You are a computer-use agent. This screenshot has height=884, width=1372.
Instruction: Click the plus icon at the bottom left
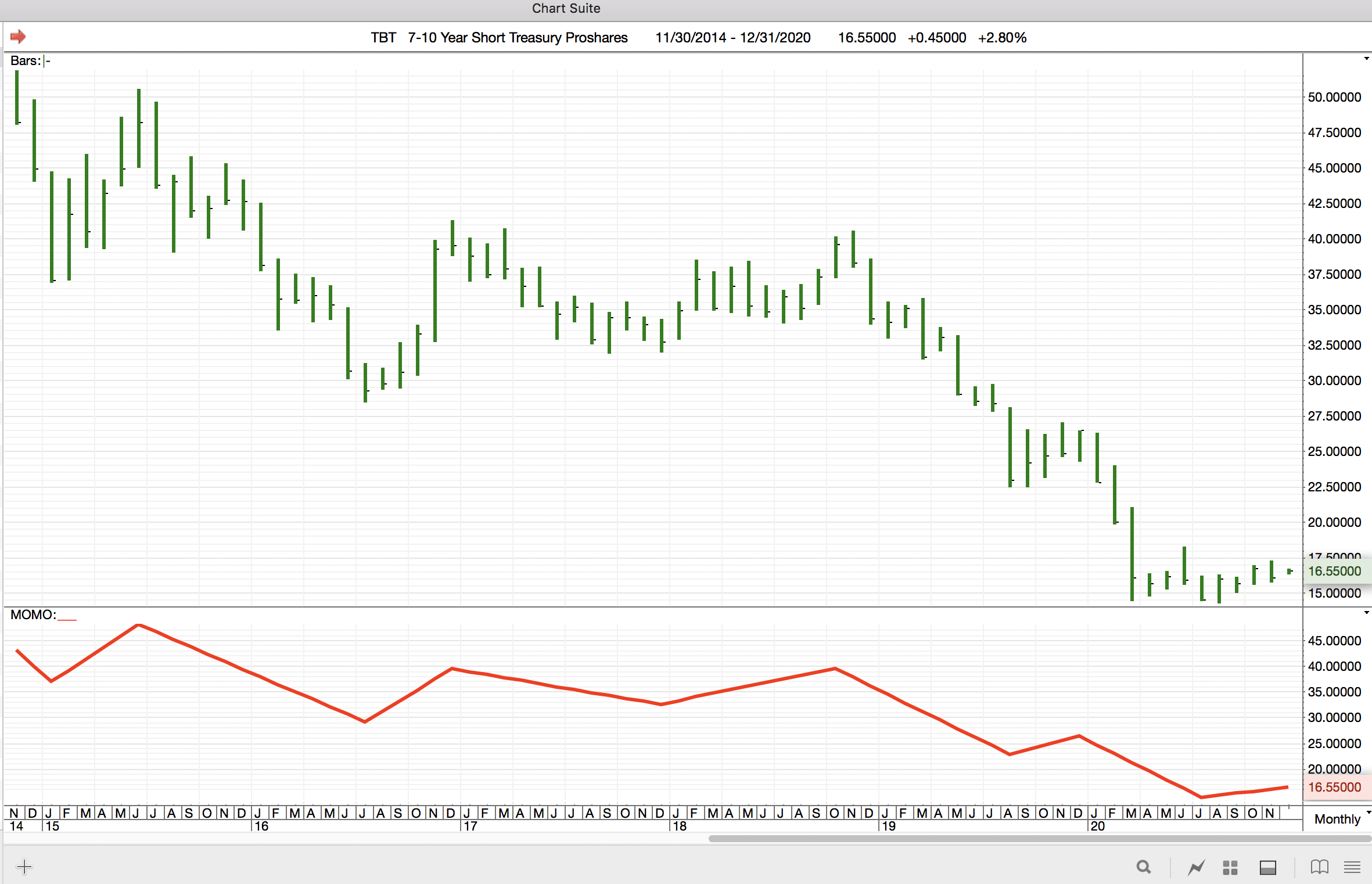pyautogui.click(x=24, y=867)
